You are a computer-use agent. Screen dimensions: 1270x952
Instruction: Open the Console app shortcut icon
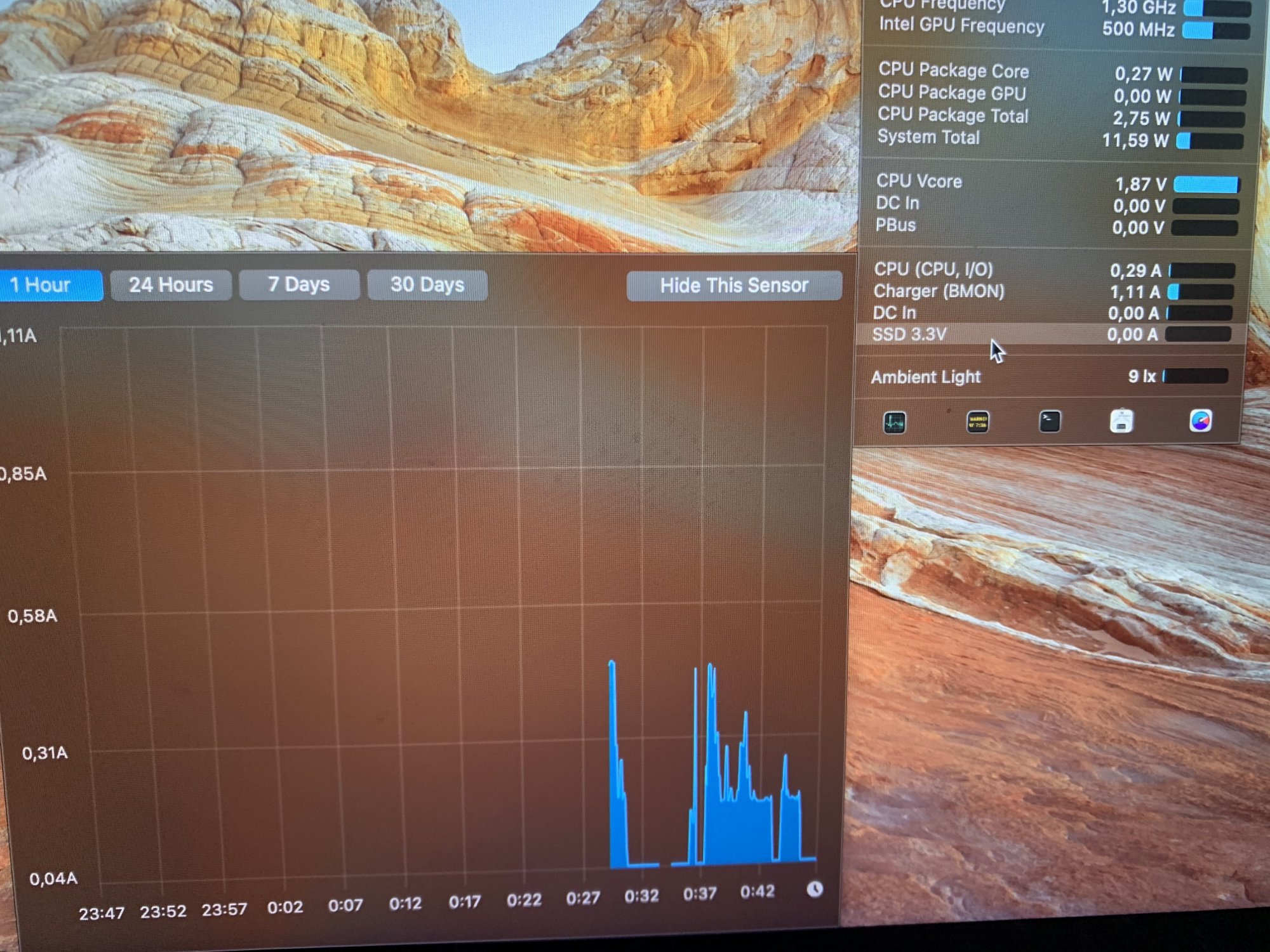point(977,422)
